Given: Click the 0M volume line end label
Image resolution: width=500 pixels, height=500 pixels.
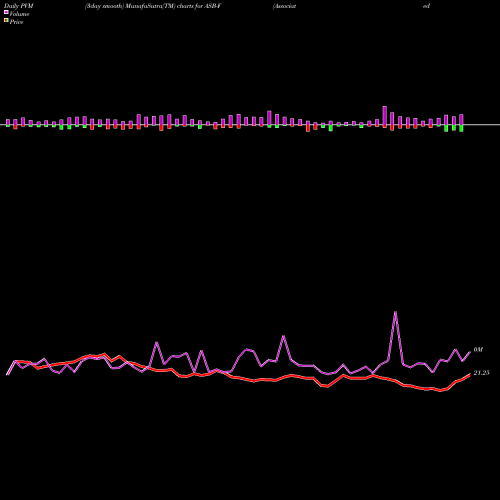Looking at the screenshot, I should [x=478, y=350].
